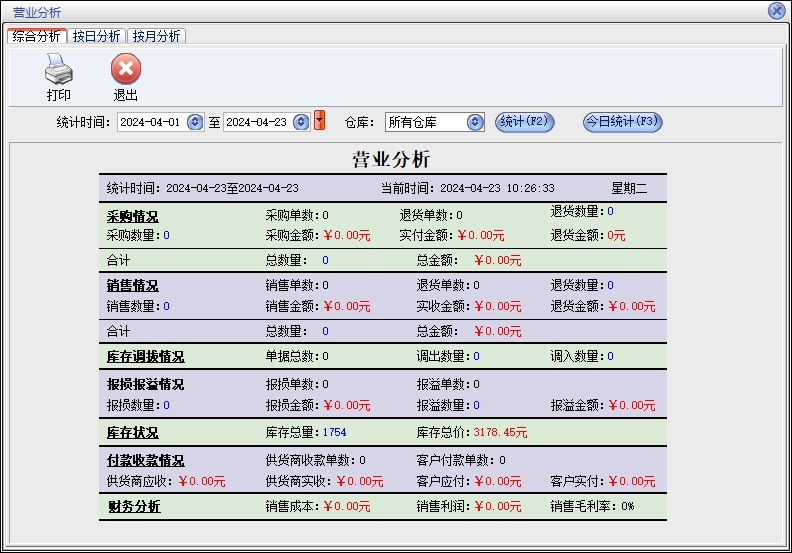Click the end date field 2024-04-23
This screenshot has width=792, height=553.
[257, 122]
